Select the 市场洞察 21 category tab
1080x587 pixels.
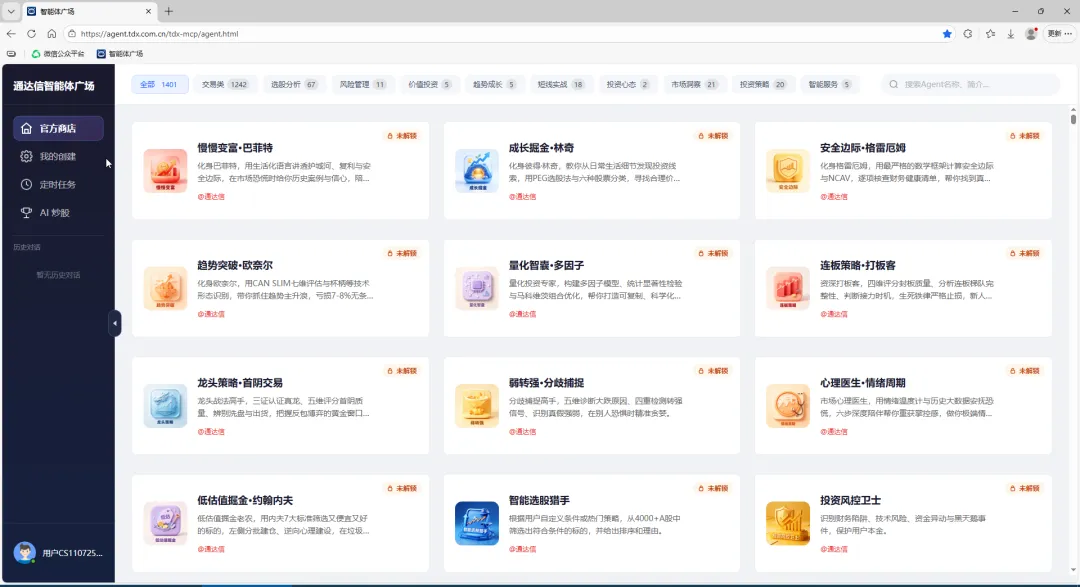694,84
